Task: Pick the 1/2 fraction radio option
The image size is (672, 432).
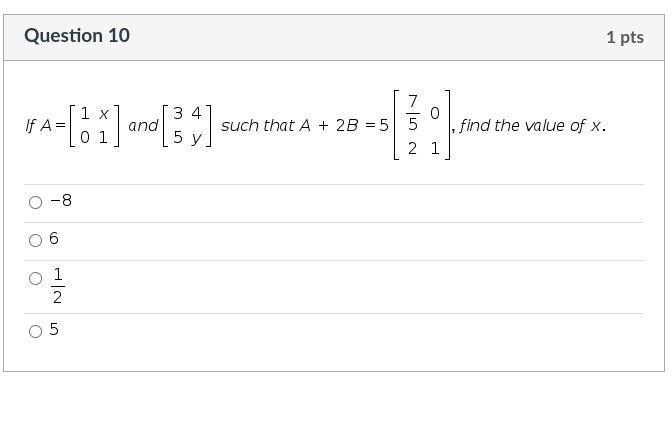Action: [36, 279]
